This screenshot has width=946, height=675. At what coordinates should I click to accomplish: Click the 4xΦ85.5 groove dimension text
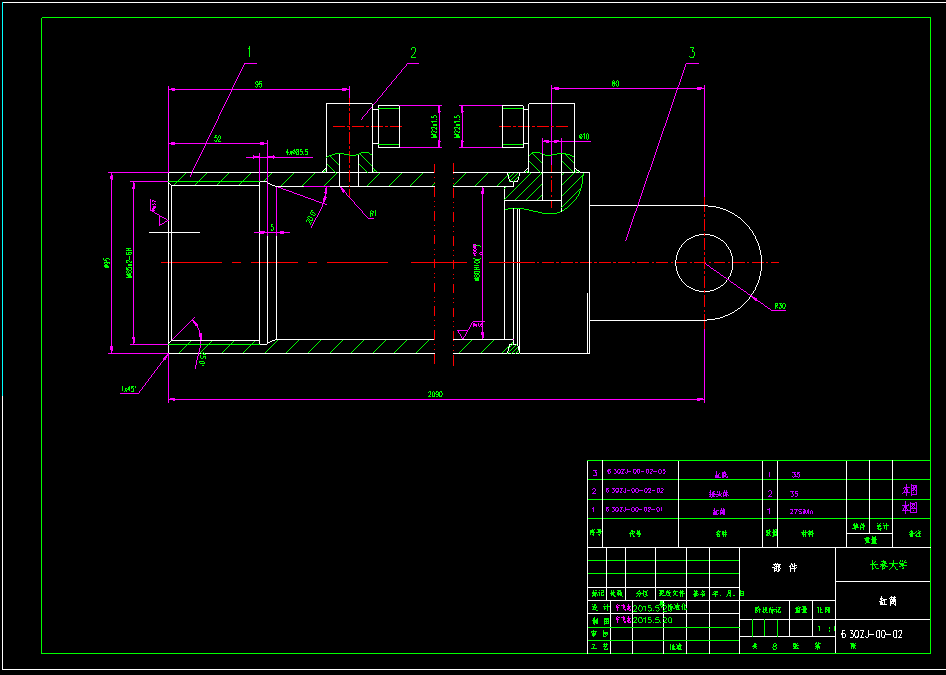click(297, 153)
